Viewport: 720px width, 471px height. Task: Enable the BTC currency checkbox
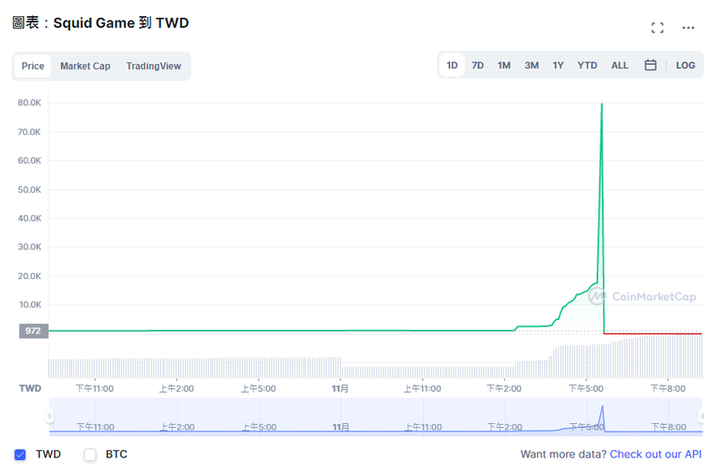point(90,455)
